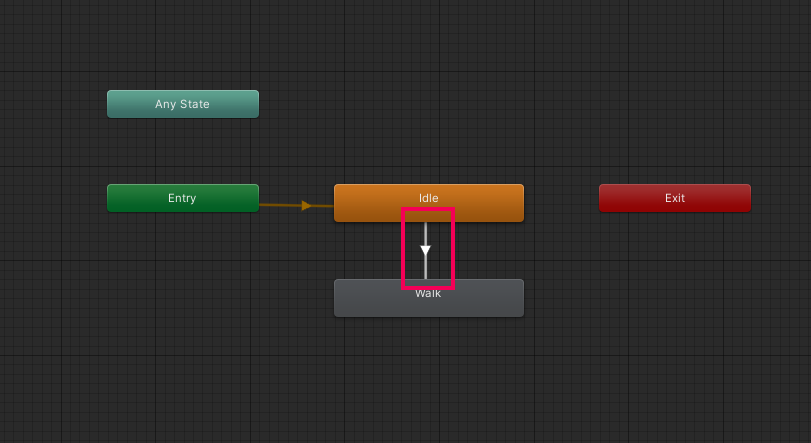This screenshot has width=811, height=443.
Task: Click empty grid directly below Entry node
Action: click(x=182, y=260)
